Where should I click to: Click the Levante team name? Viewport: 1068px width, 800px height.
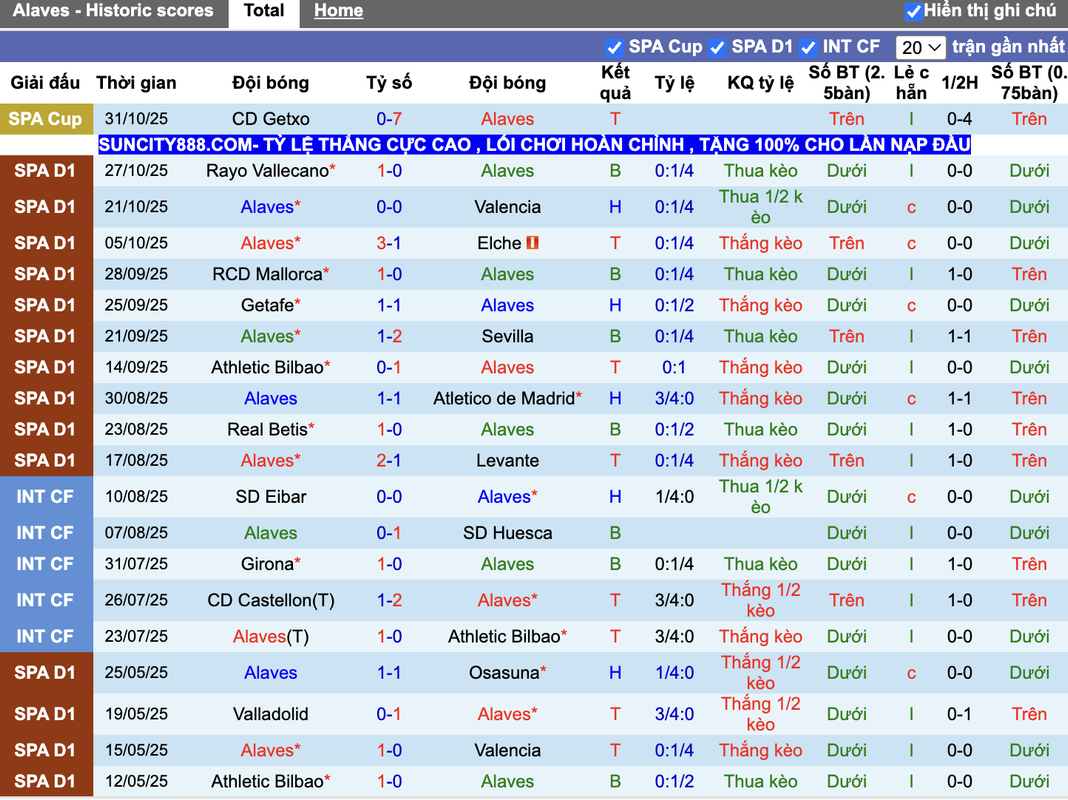click(507, 460)
